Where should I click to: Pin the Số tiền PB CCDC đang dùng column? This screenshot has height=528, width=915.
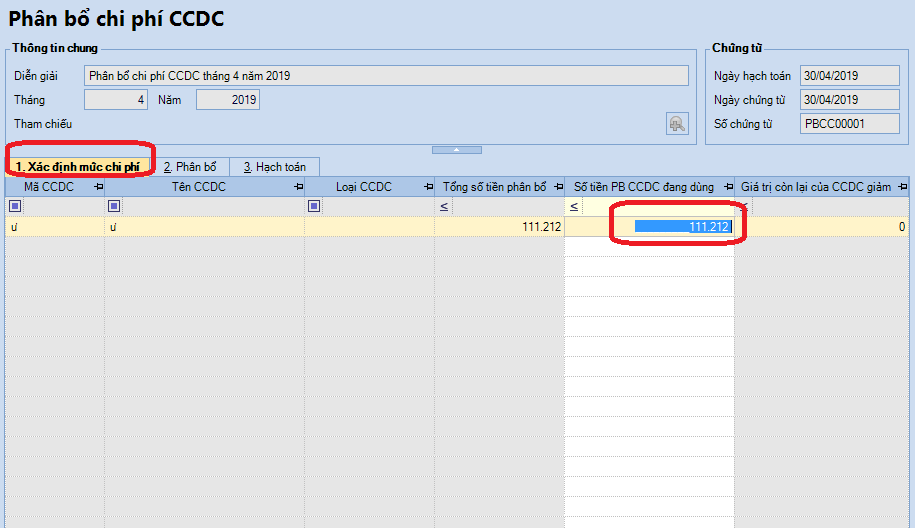click(727, 187)
